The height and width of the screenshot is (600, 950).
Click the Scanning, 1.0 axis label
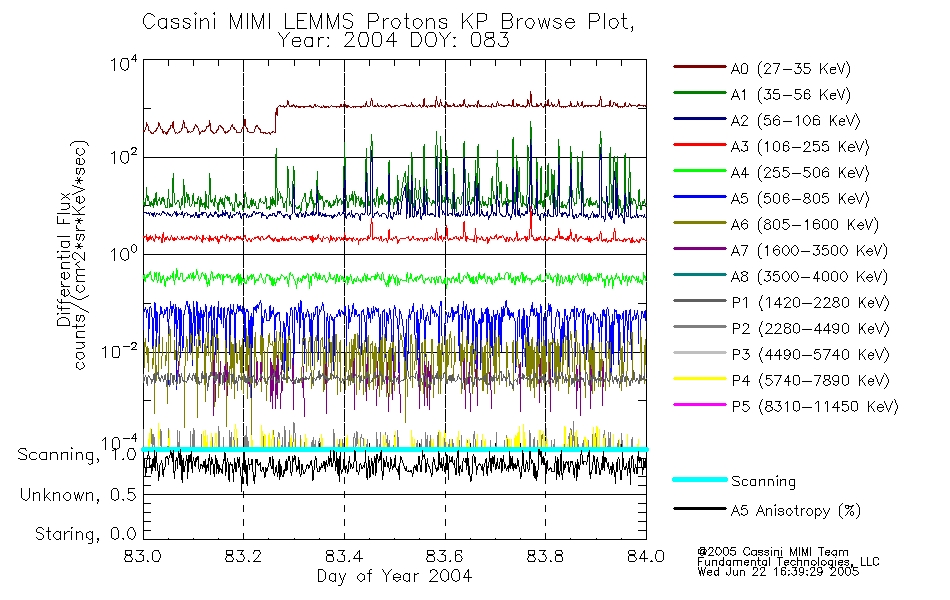[x=77, y=455]
